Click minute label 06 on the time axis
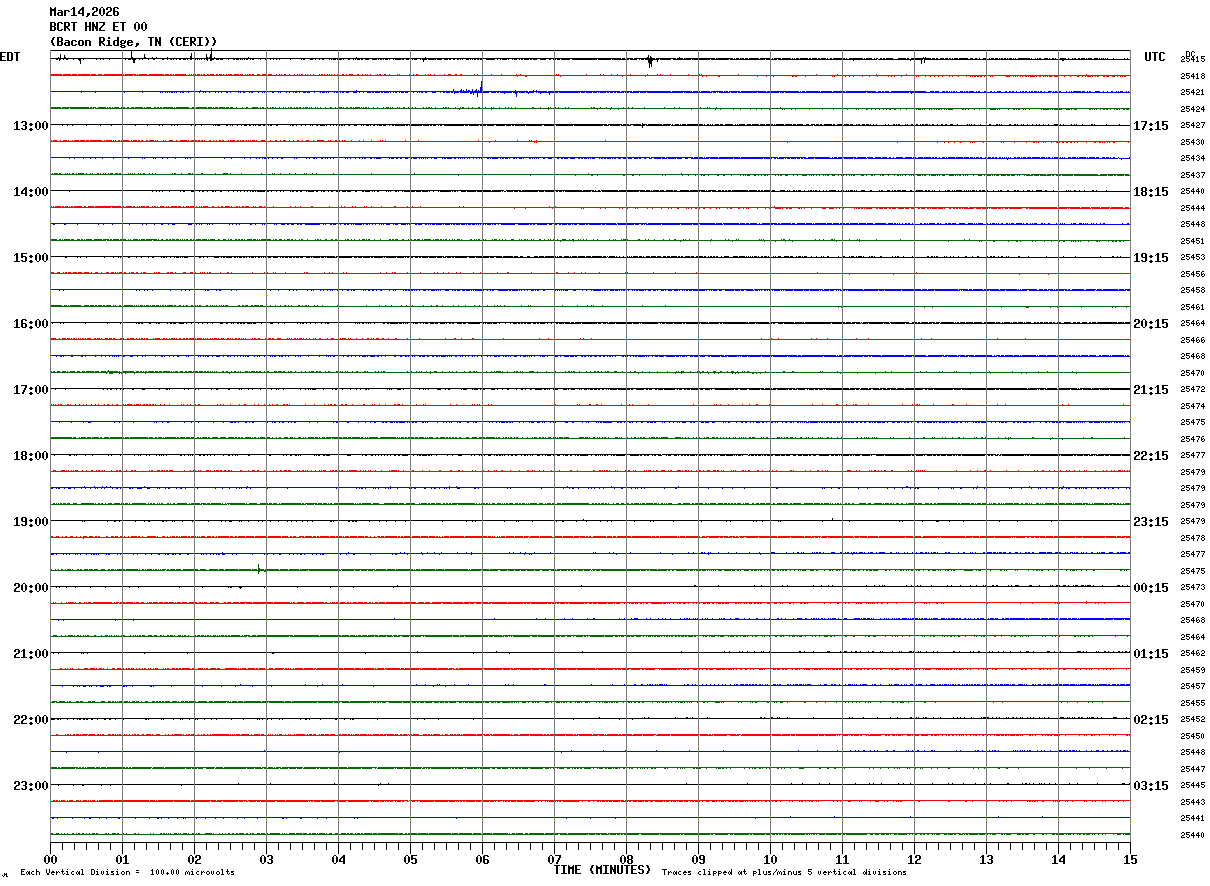This screenshot has width=1210, height=886. [482, 859]
